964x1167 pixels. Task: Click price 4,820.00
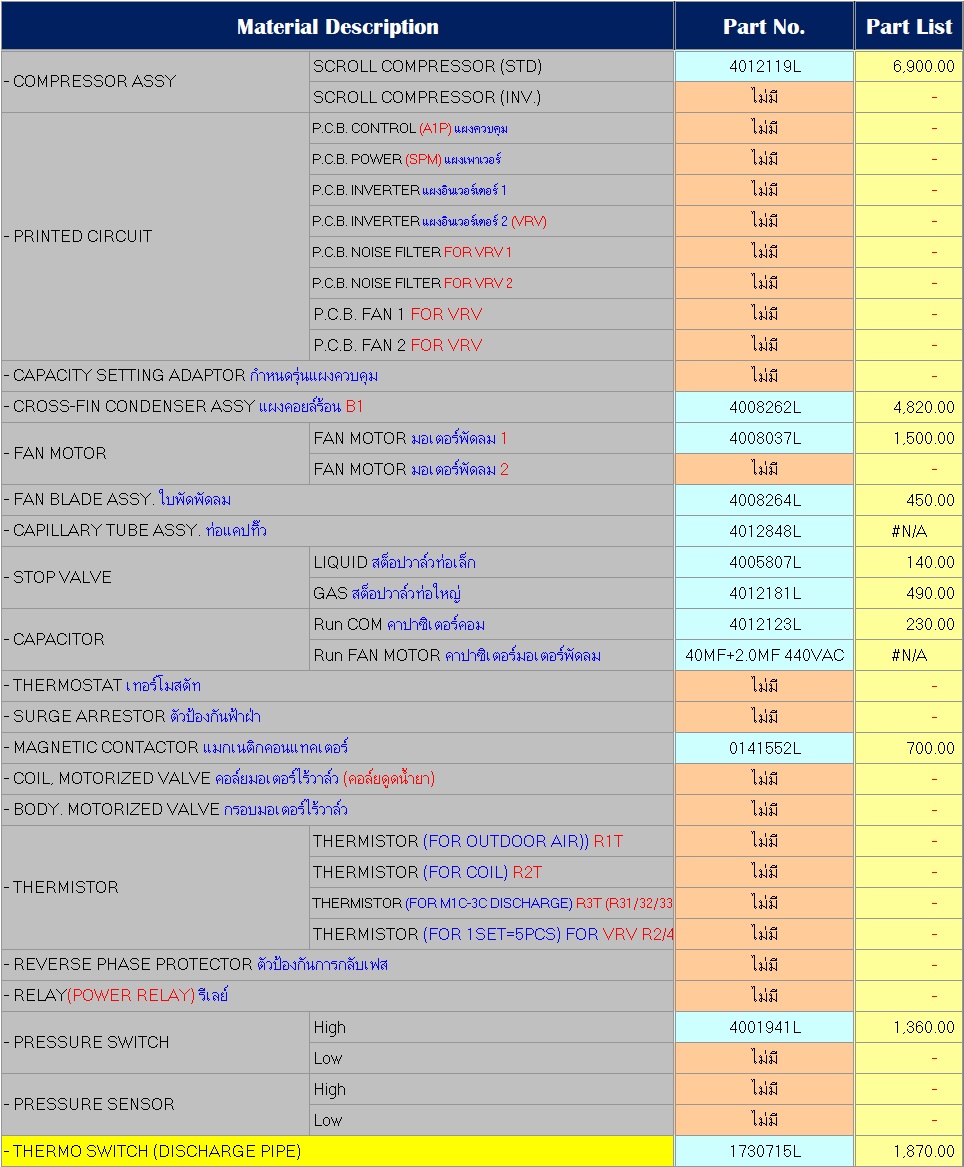(908, 408)
